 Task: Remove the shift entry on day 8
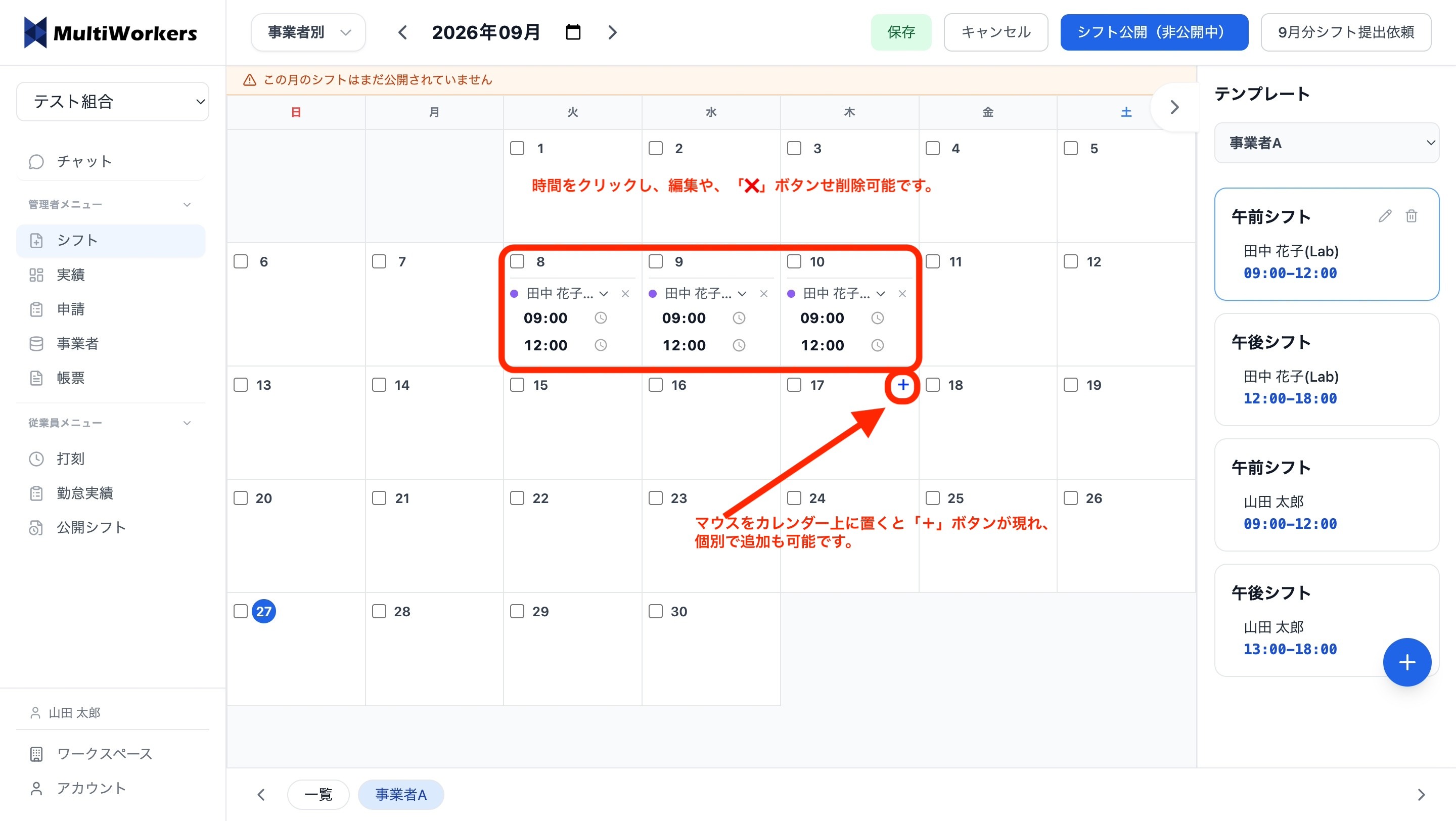tap(625, 293)
